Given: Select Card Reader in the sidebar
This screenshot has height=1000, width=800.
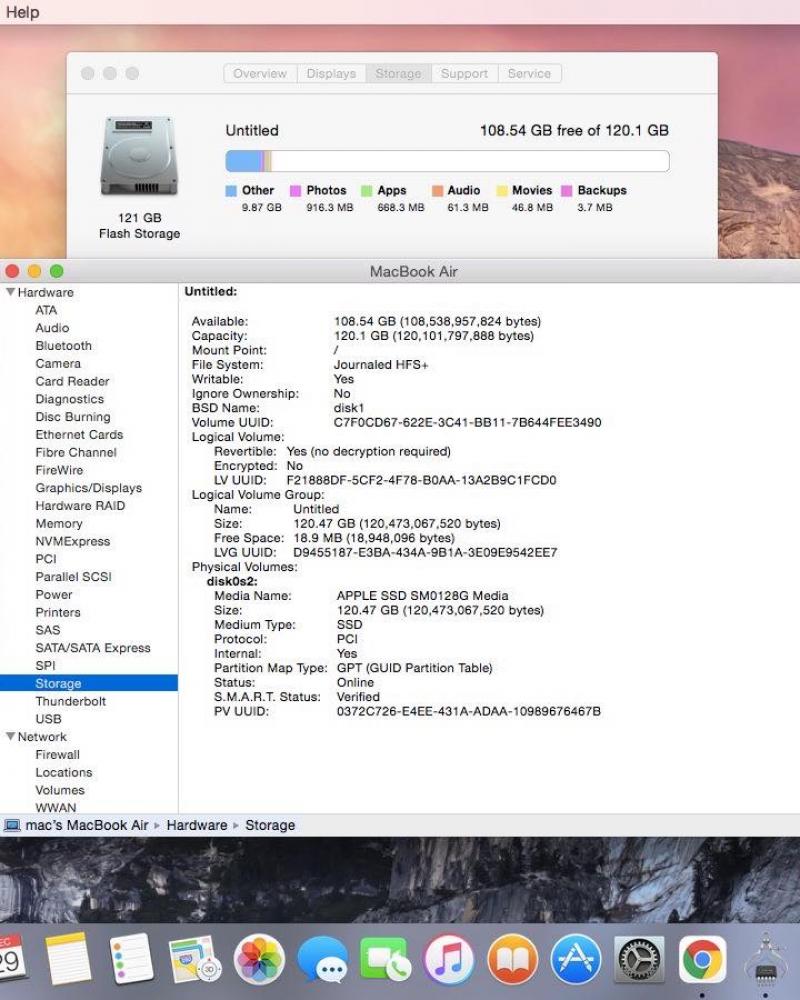Looking at the screenshot, I should (x=72, y=381).
